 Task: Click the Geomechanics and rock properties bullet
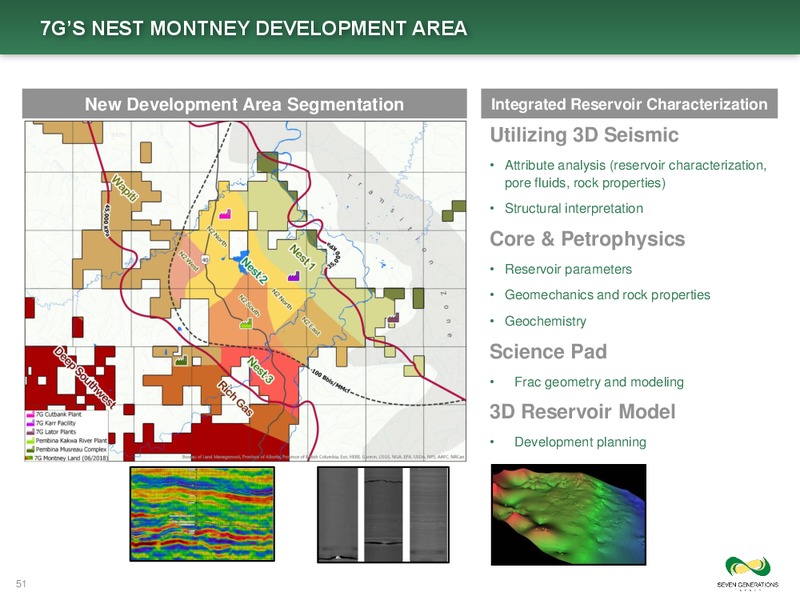[607, 295]
